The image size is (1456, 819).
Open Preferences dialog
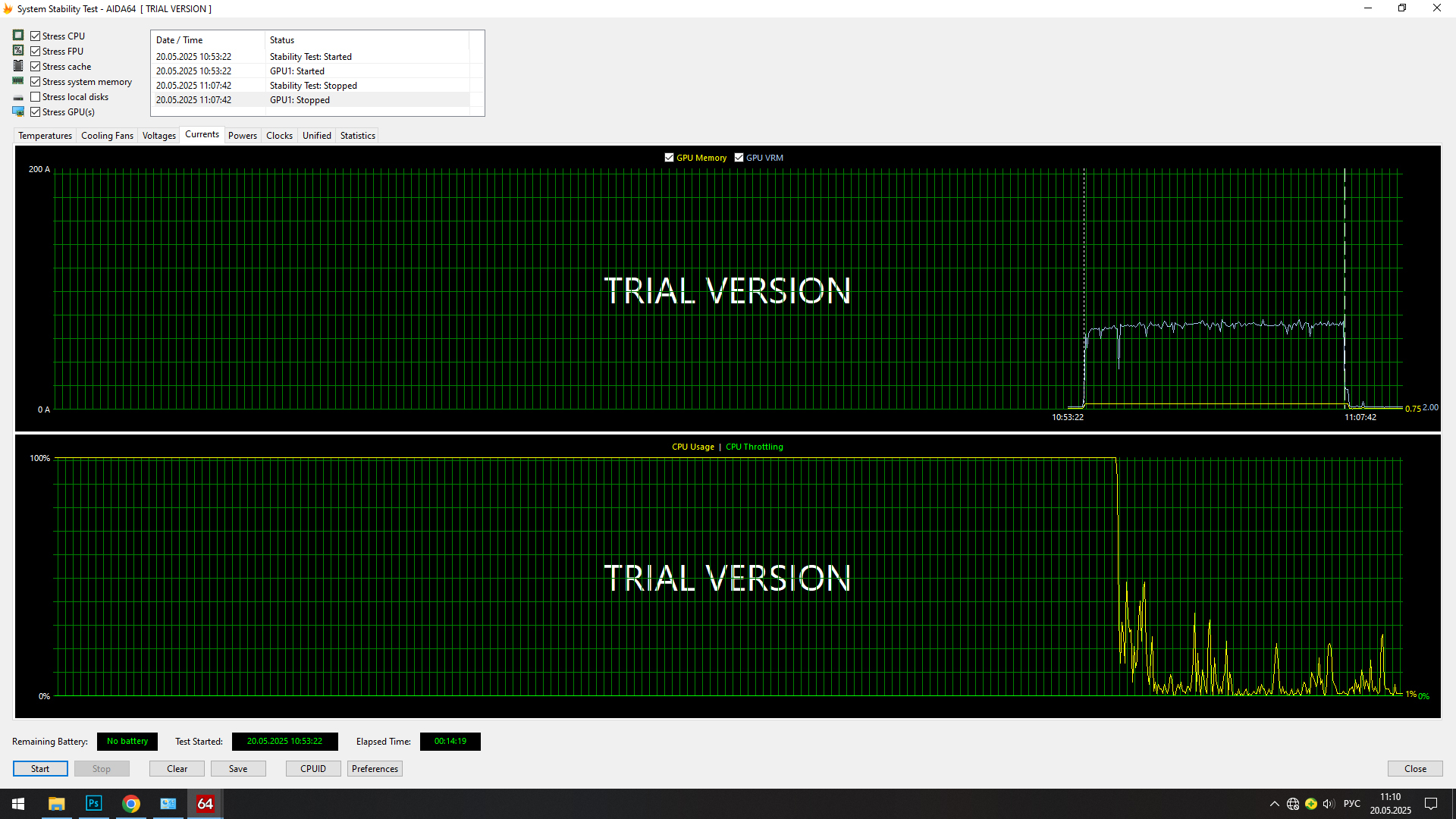click(375, 769)
